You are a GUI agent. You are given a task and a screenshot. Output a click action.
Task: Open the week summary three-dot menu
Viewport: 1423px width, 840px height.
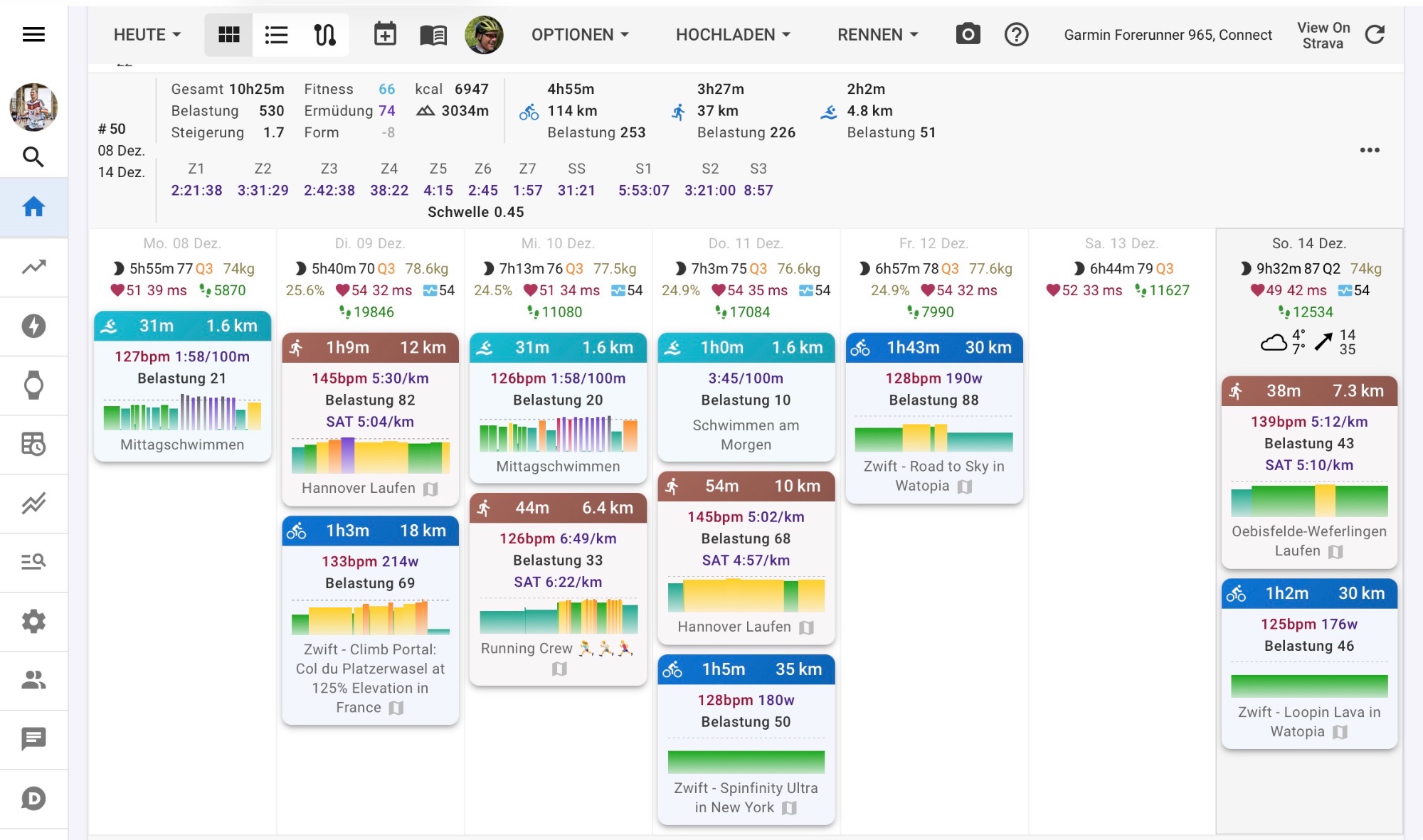(1369, 150)
